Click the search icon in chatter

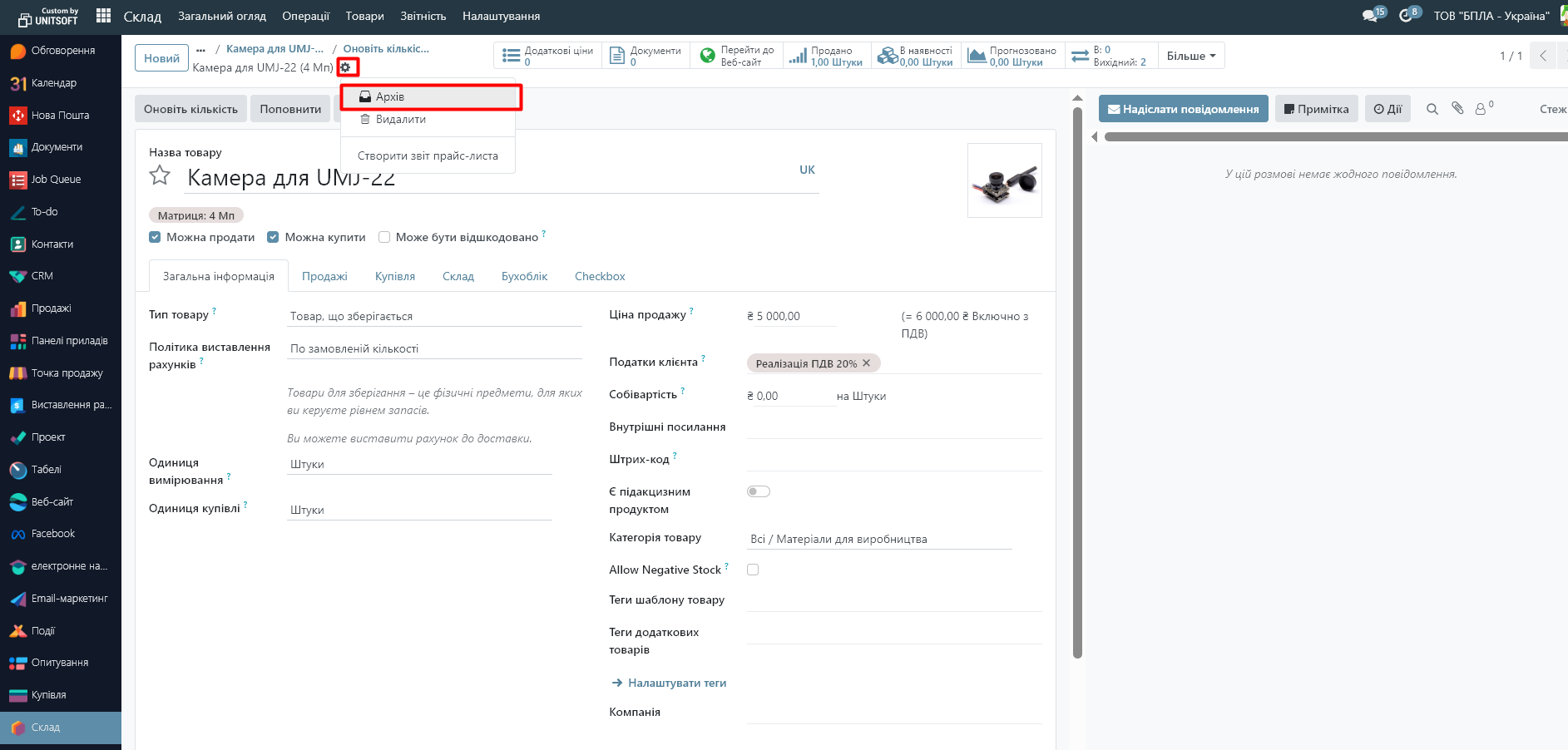pos(1432,109)
